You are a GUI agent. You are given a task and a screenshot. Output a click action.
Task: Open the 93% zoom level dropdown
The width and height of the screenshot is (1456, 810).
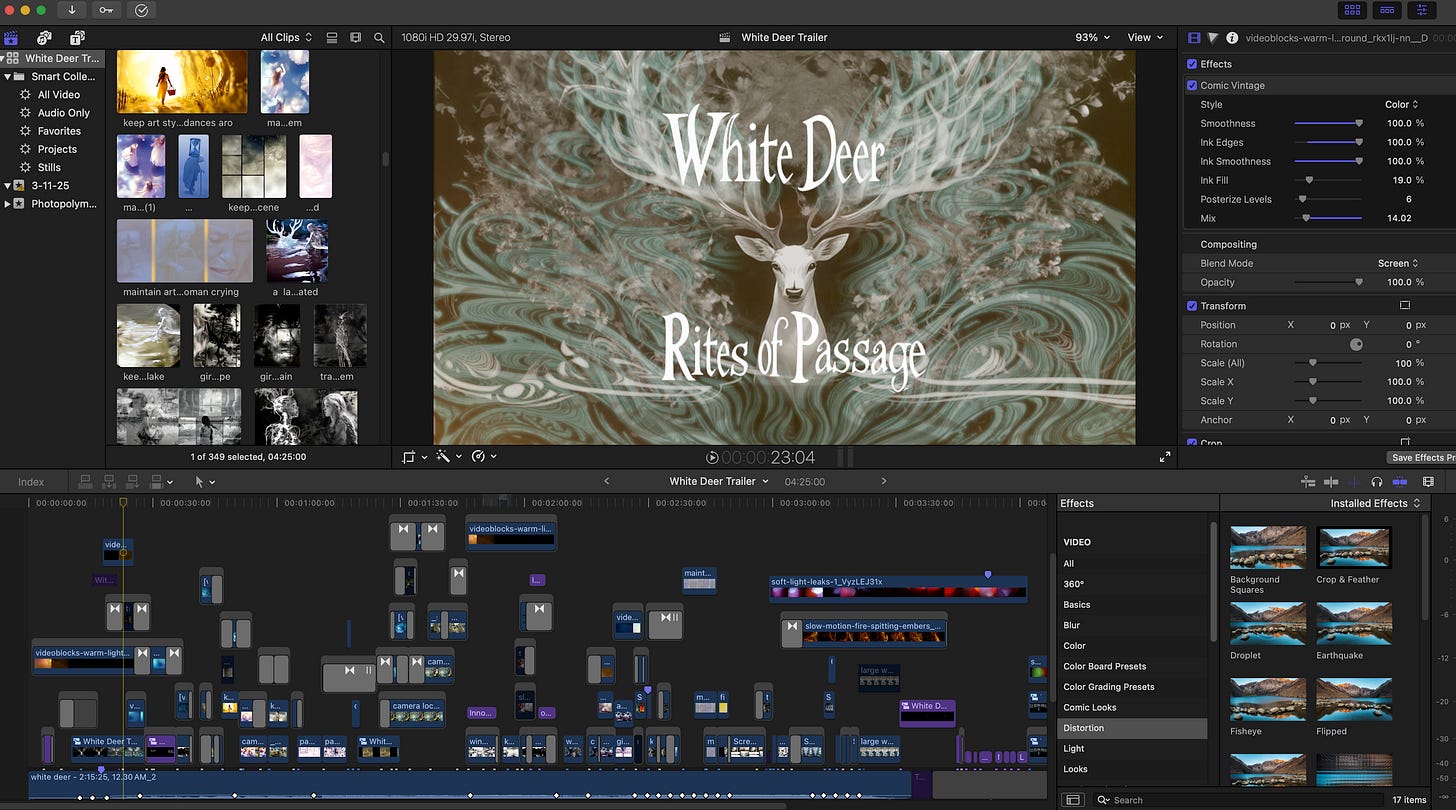tap(1092, 38)
